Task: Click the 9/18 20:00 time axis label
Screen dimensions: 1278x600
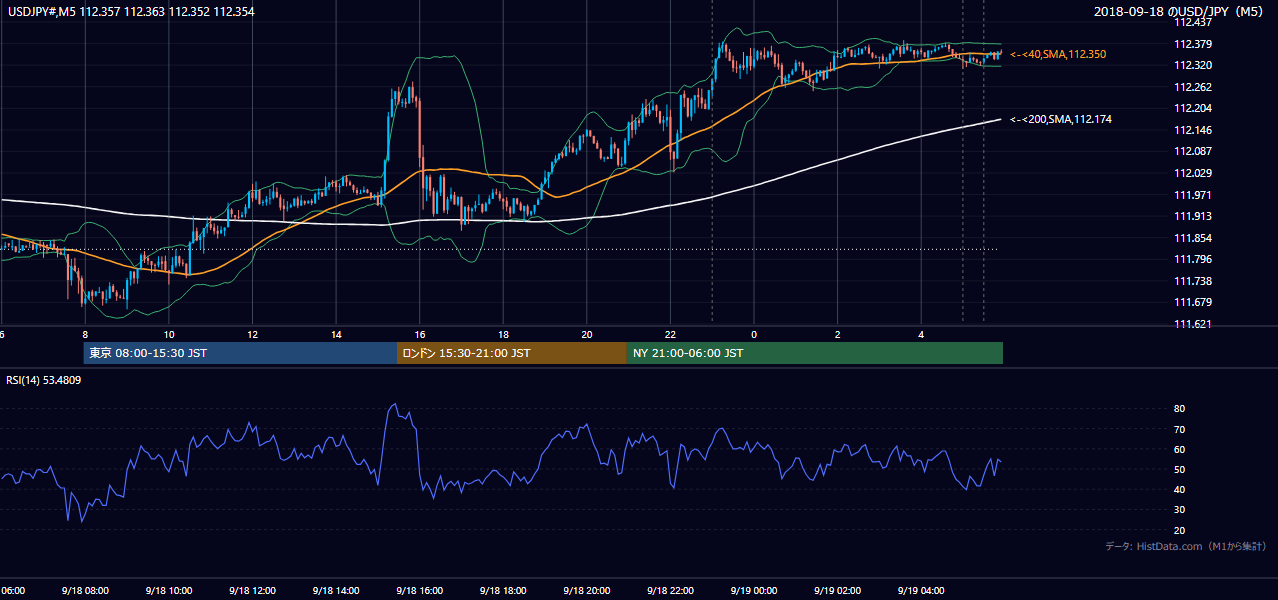Action: coord(586,590)
